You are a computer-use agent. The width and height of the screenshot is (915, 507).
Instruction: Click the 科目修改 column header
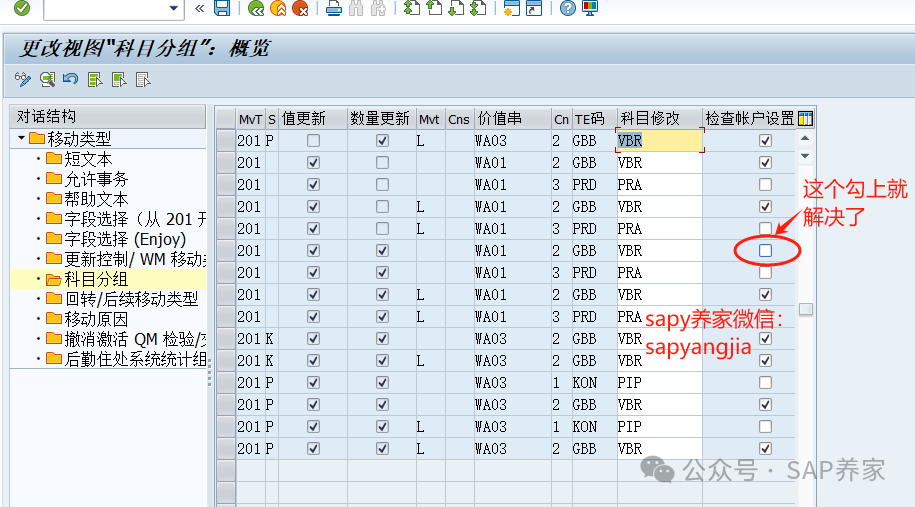(x=659, y=118)
